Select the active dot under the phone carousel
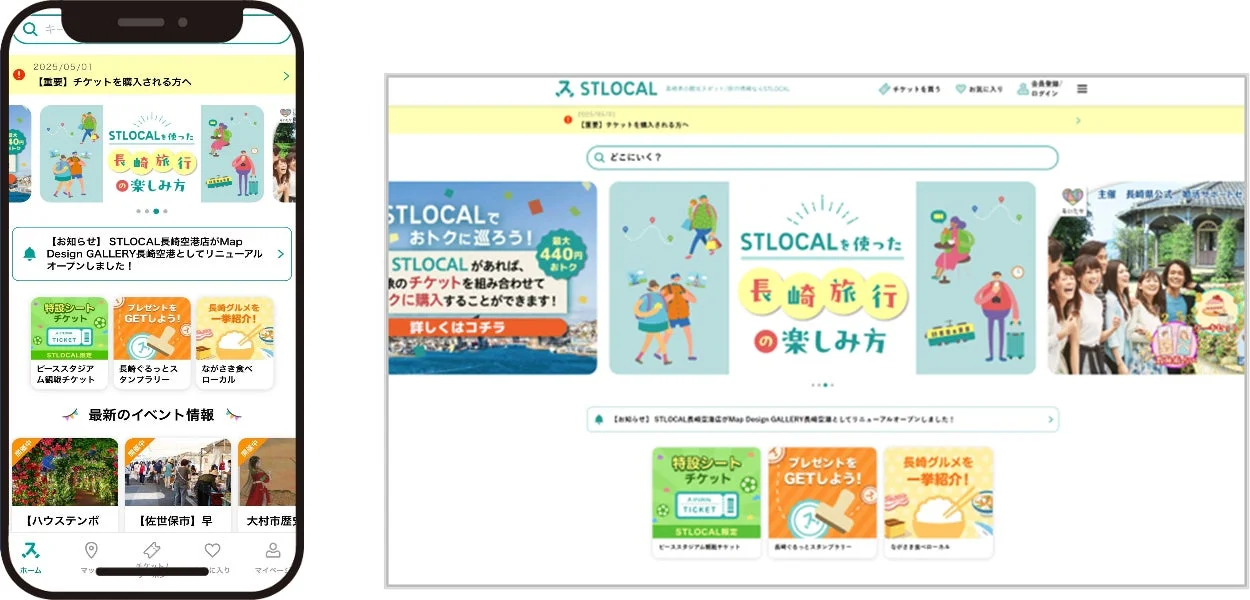The image size is (1250, 600). coord(157,211)
